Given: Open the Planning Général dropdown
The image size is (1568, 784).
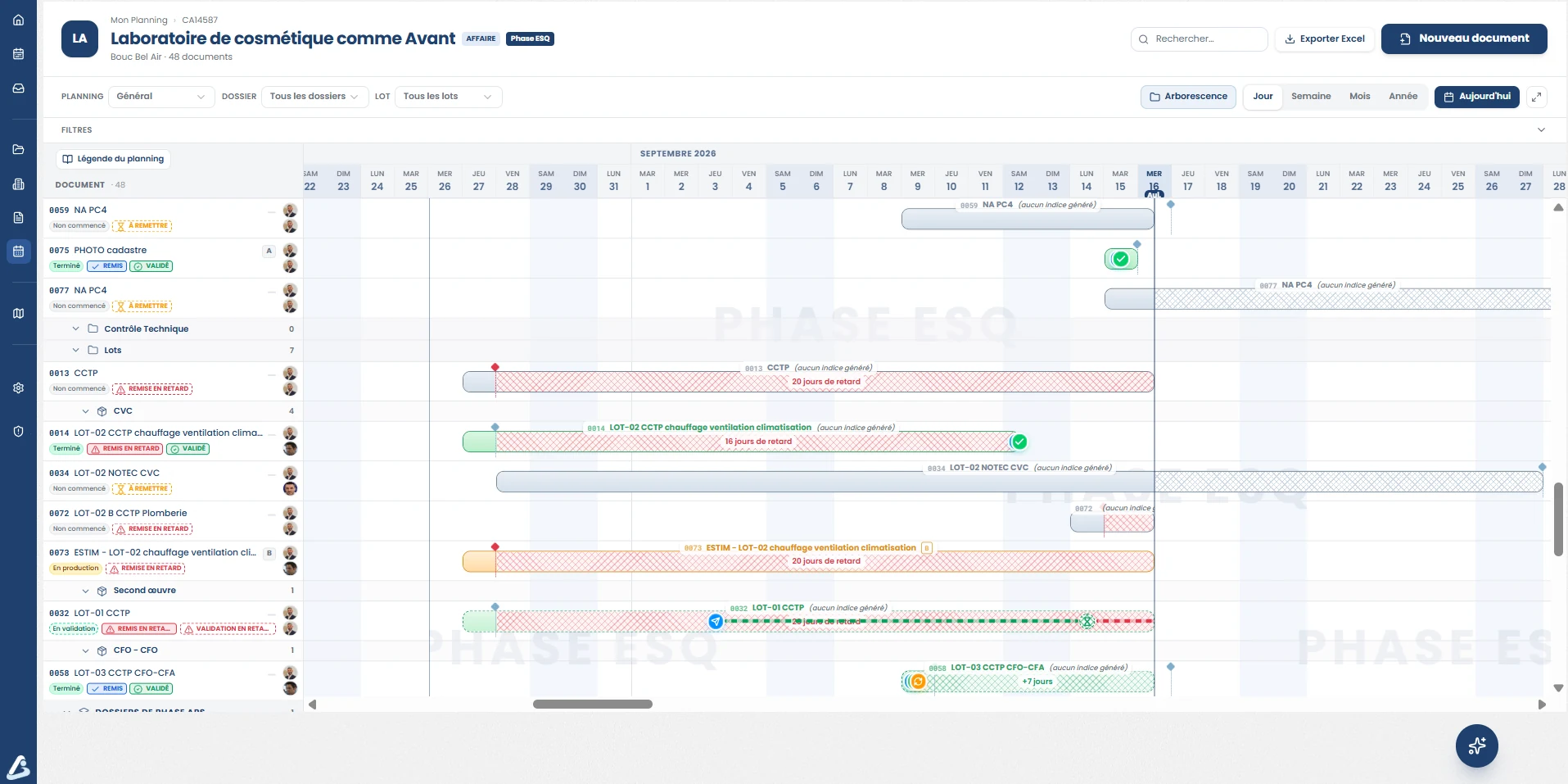Looking at the screenshot, I should (161, 97).
